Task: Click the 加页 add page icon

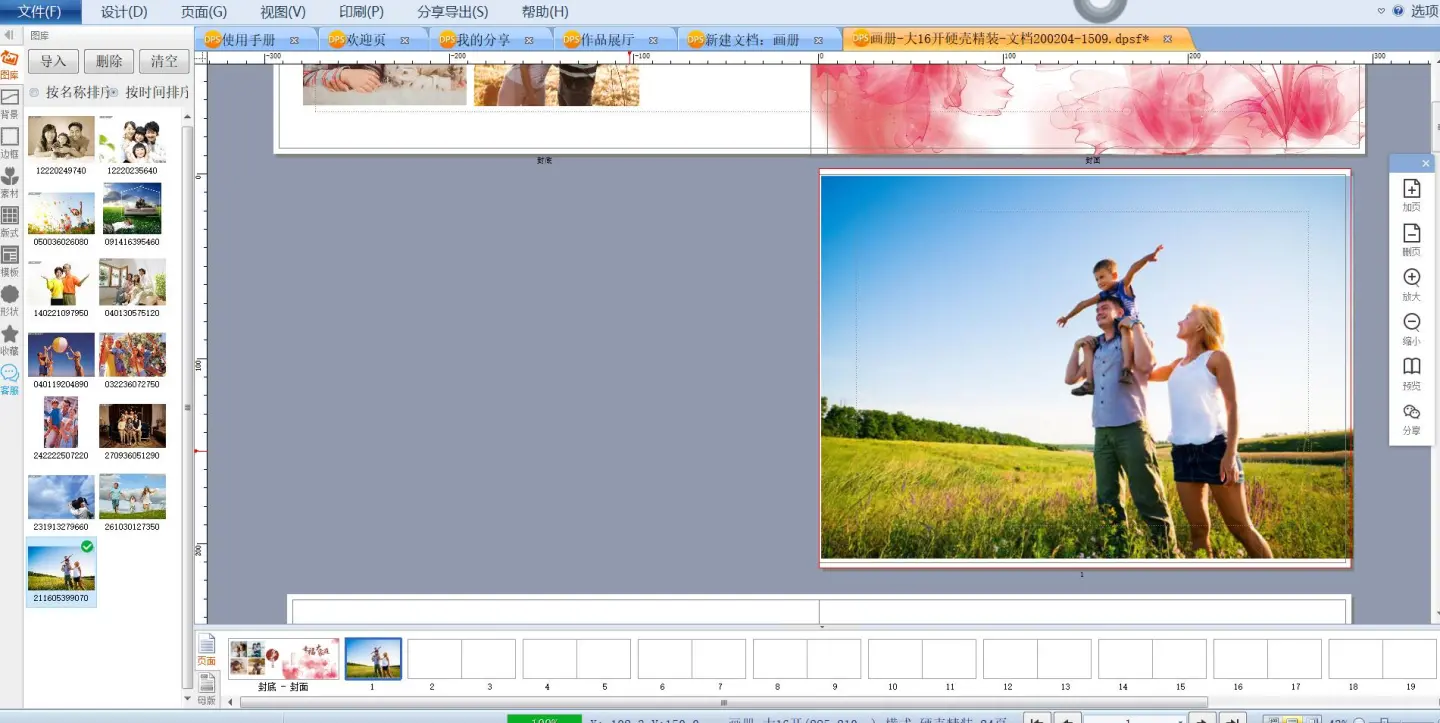Action: click(1411, 189)
